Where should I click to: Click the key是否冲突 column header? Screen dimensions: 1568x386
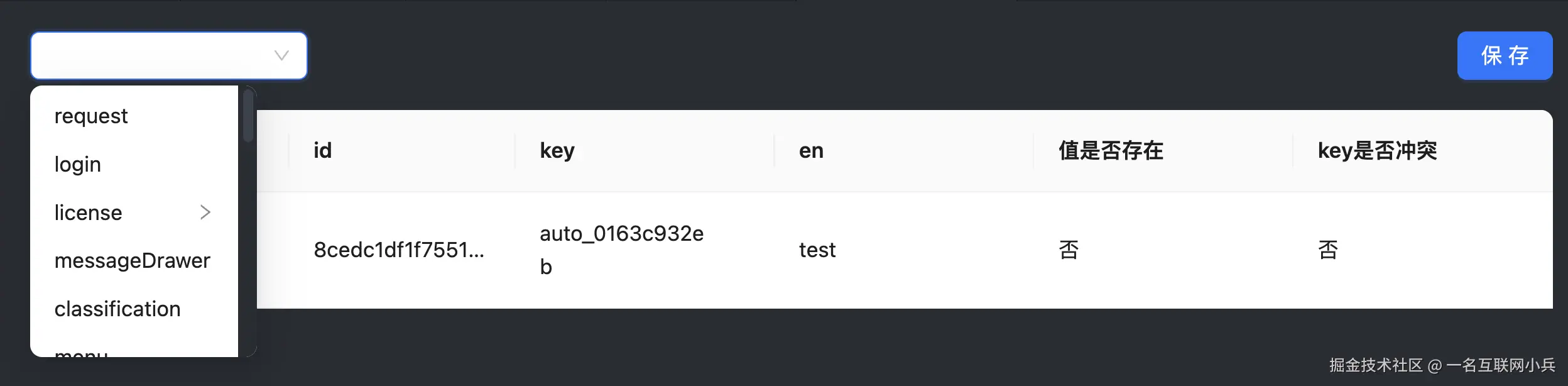tap(1377, 151)
